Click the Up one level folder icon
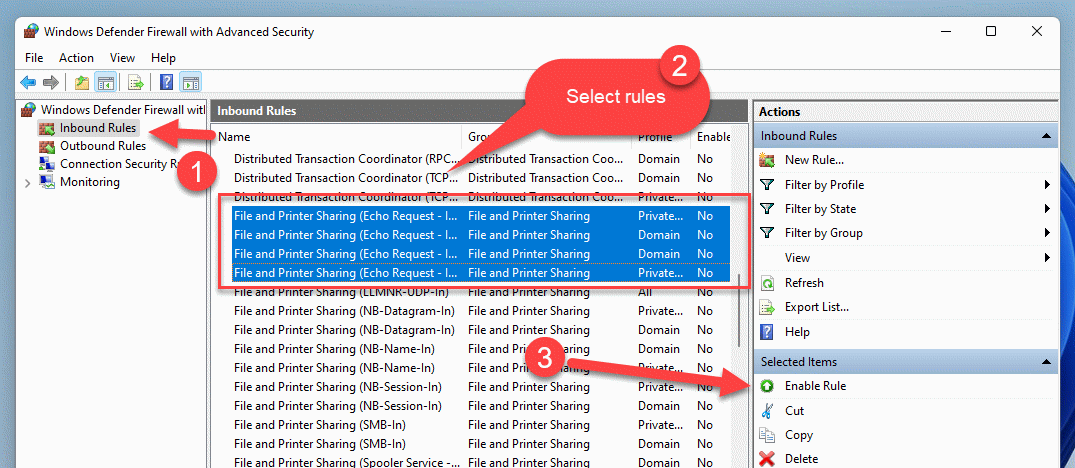The height and width of the screenshot is (468, 1075). click(x=82, y=83)
